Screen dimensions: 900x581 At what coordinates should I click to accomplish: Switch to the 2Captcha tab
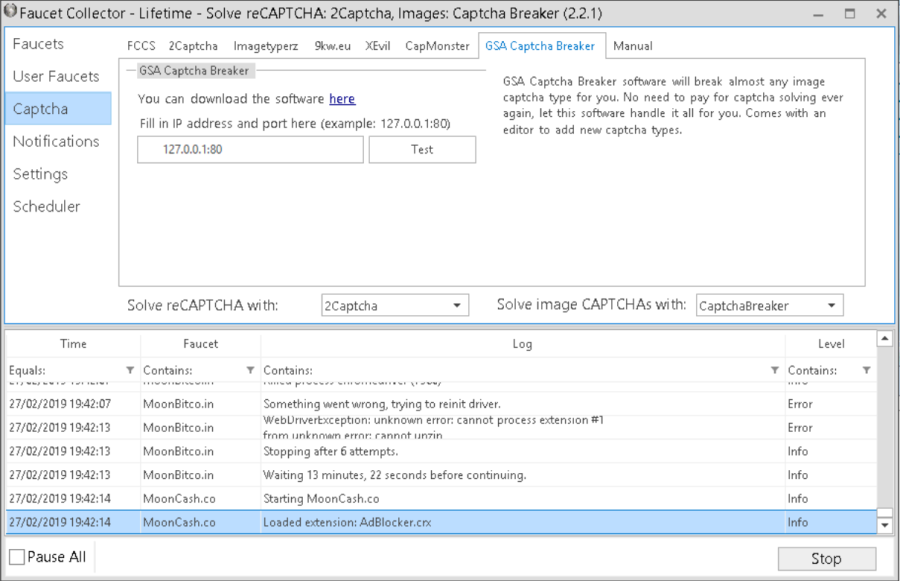point(193,46)
